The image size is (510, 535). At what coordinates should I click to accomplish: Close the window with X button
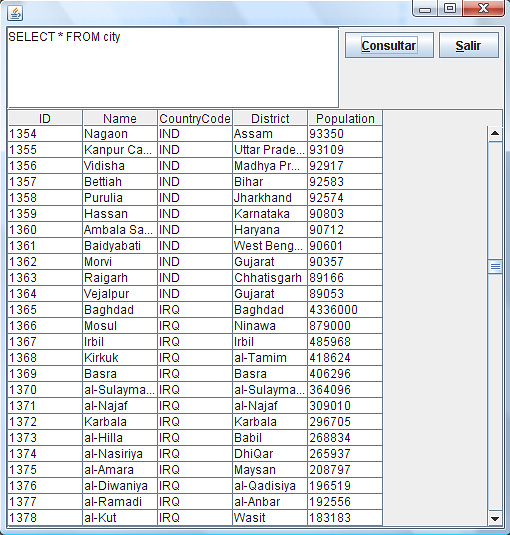click(x=483, y=9)
